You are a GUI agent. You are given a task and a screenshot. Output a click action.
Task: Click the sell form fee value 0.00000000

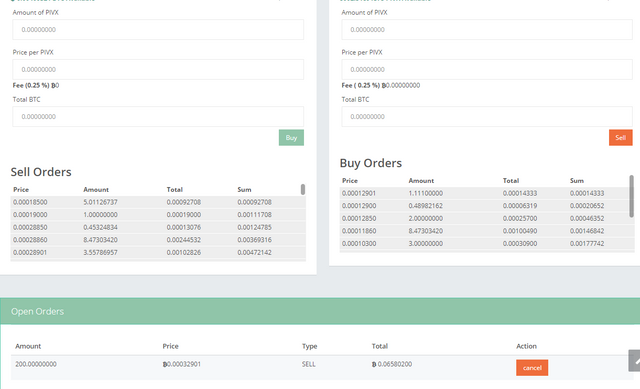(403, 85)
